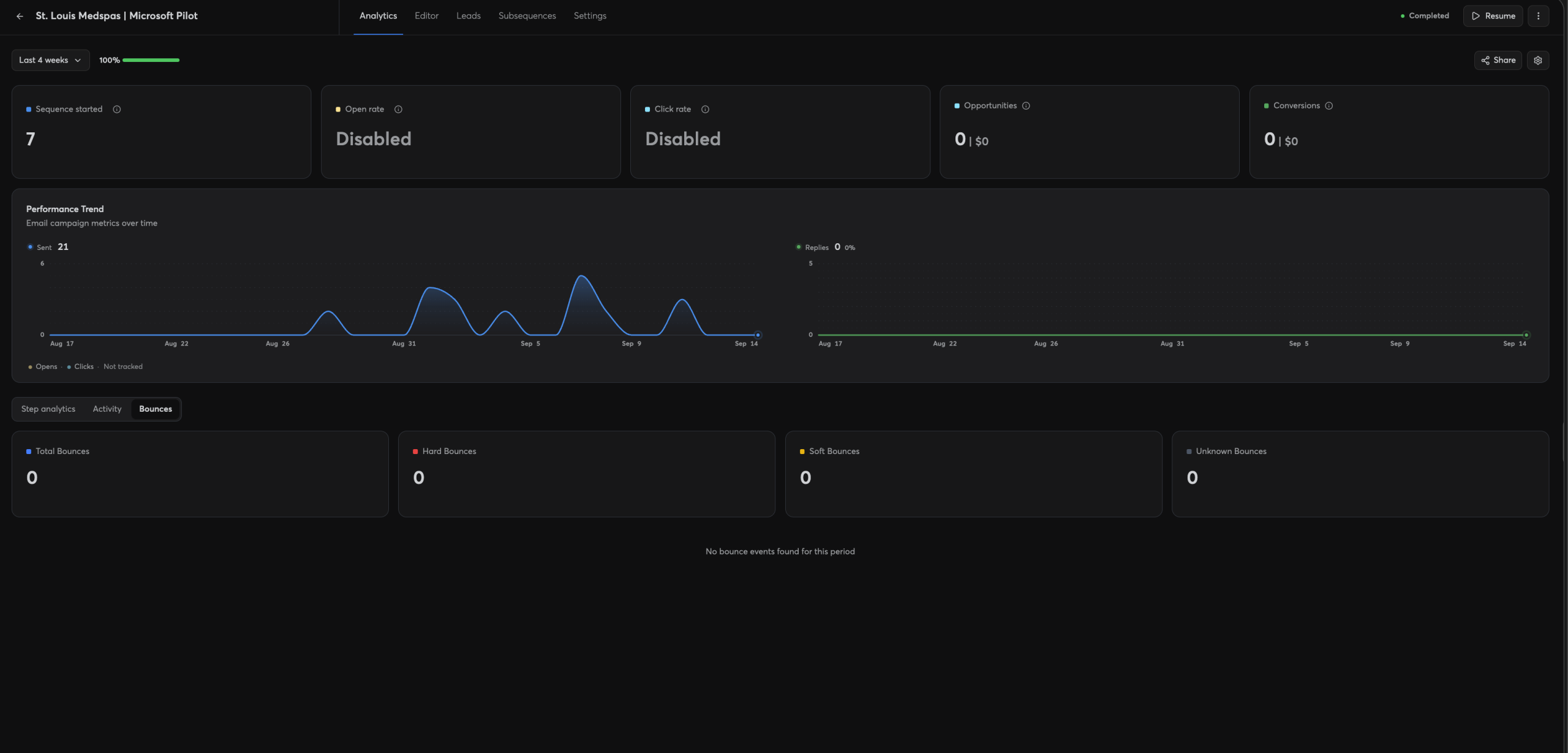
Task: Open the campaign Settings tab
Action: pos(590,16)
